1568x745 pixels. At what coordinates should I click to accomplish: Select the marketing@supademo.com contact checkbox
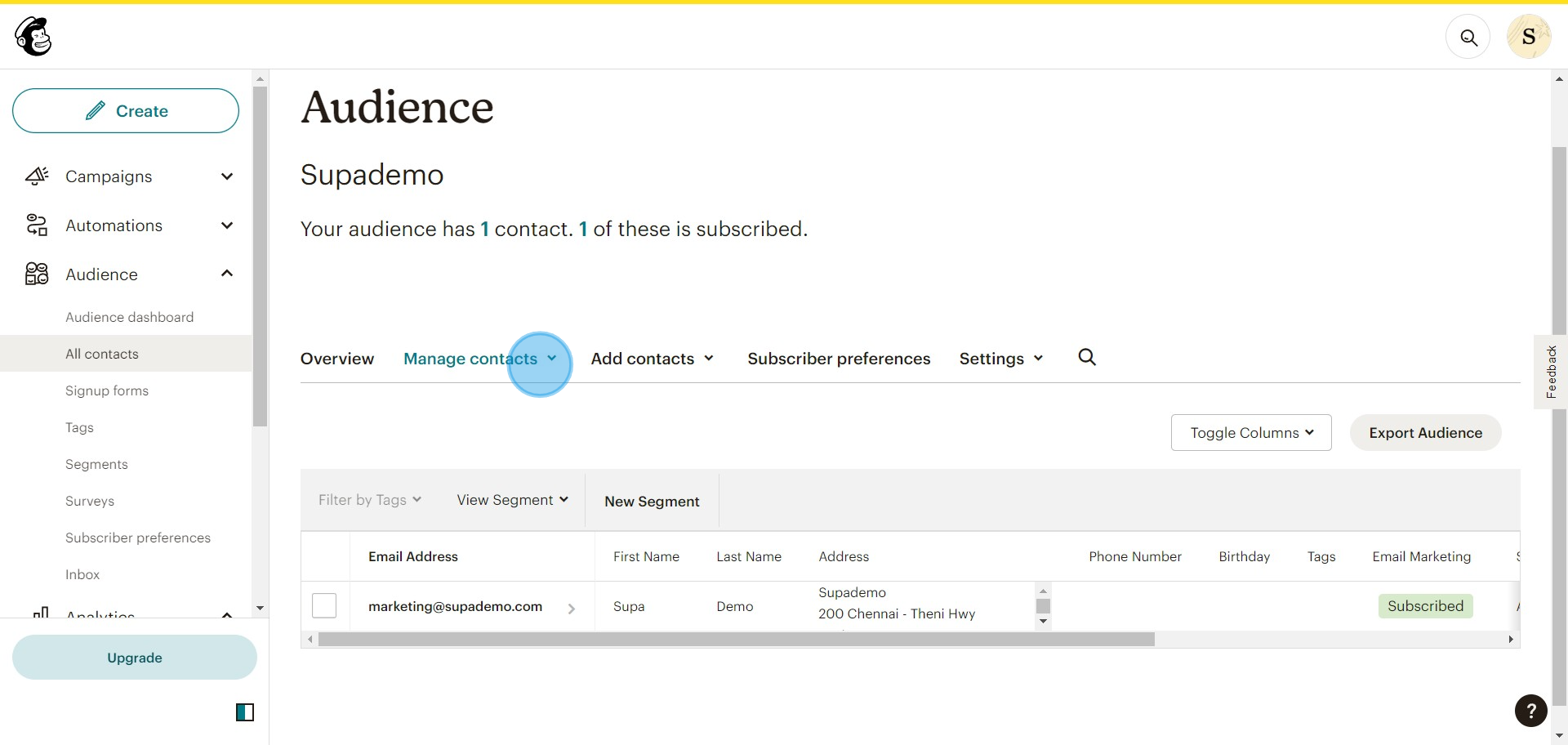(324, 605)
